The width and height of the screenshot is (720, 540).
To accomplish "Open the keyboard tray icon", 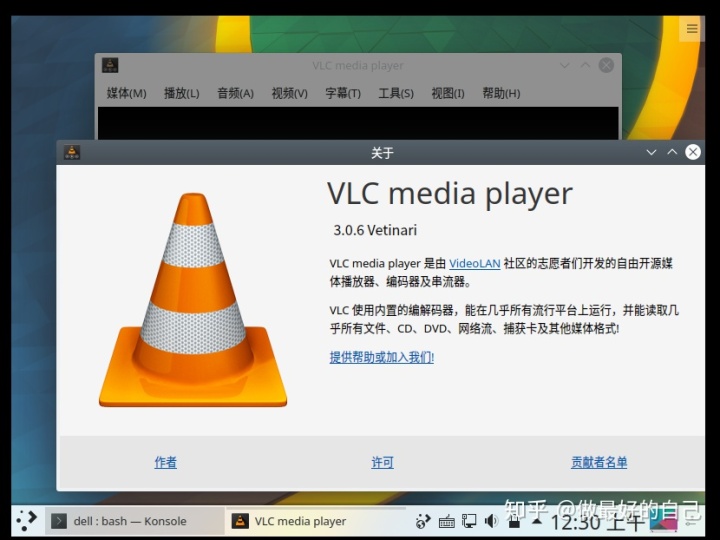I will (x=446, y=522).
